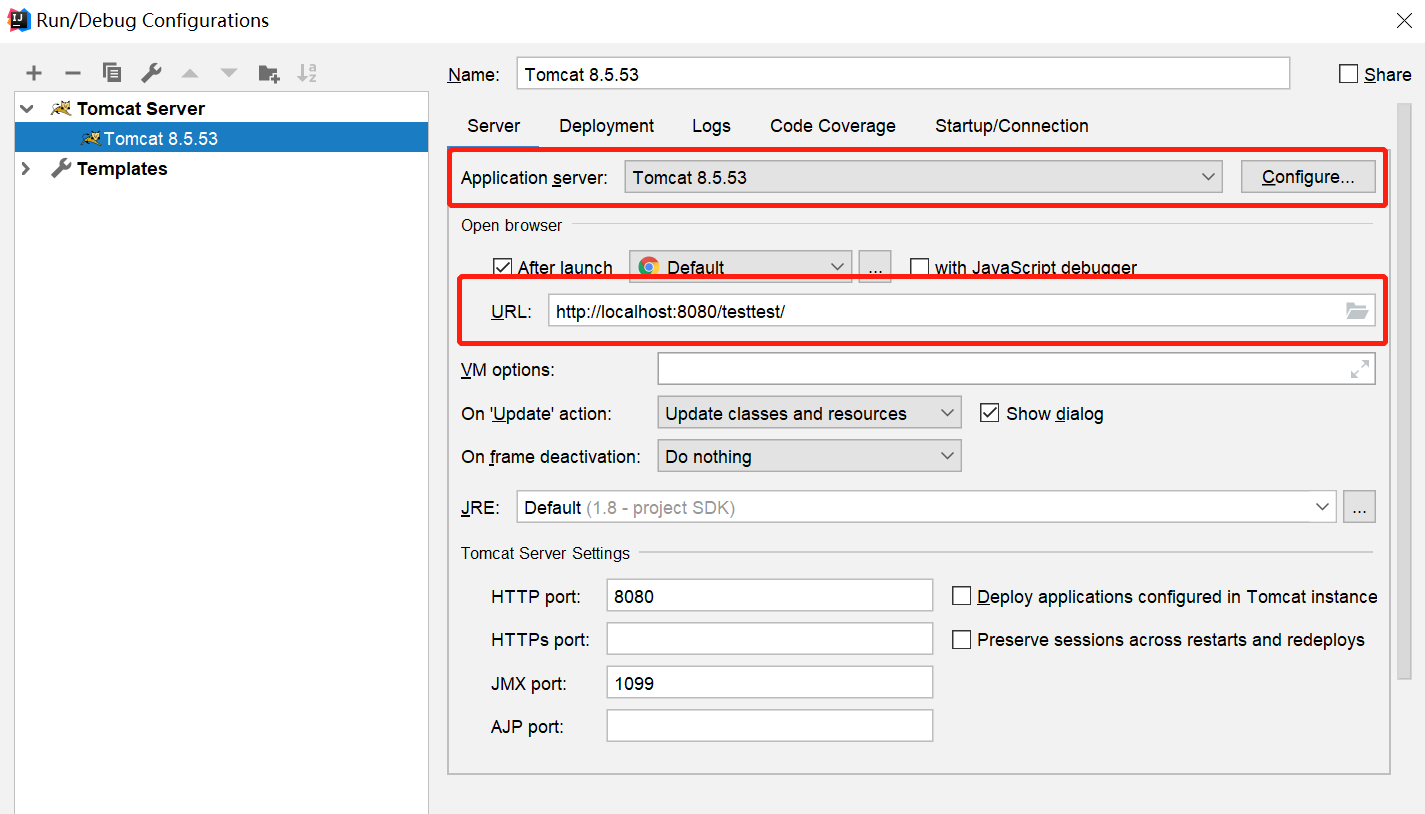
Task: Switch to the Deployment tab
Action: pyautogui.click(x=607, y=126)
